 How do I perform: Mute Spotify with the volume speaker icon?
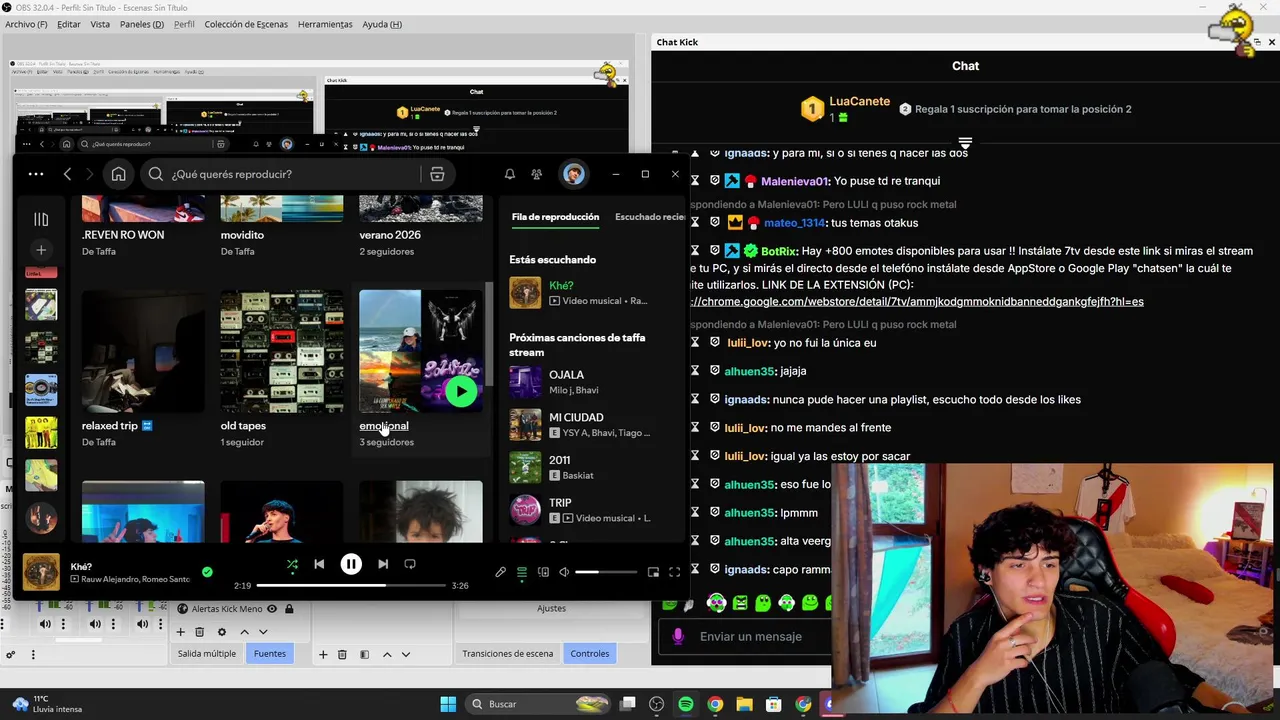564,572
